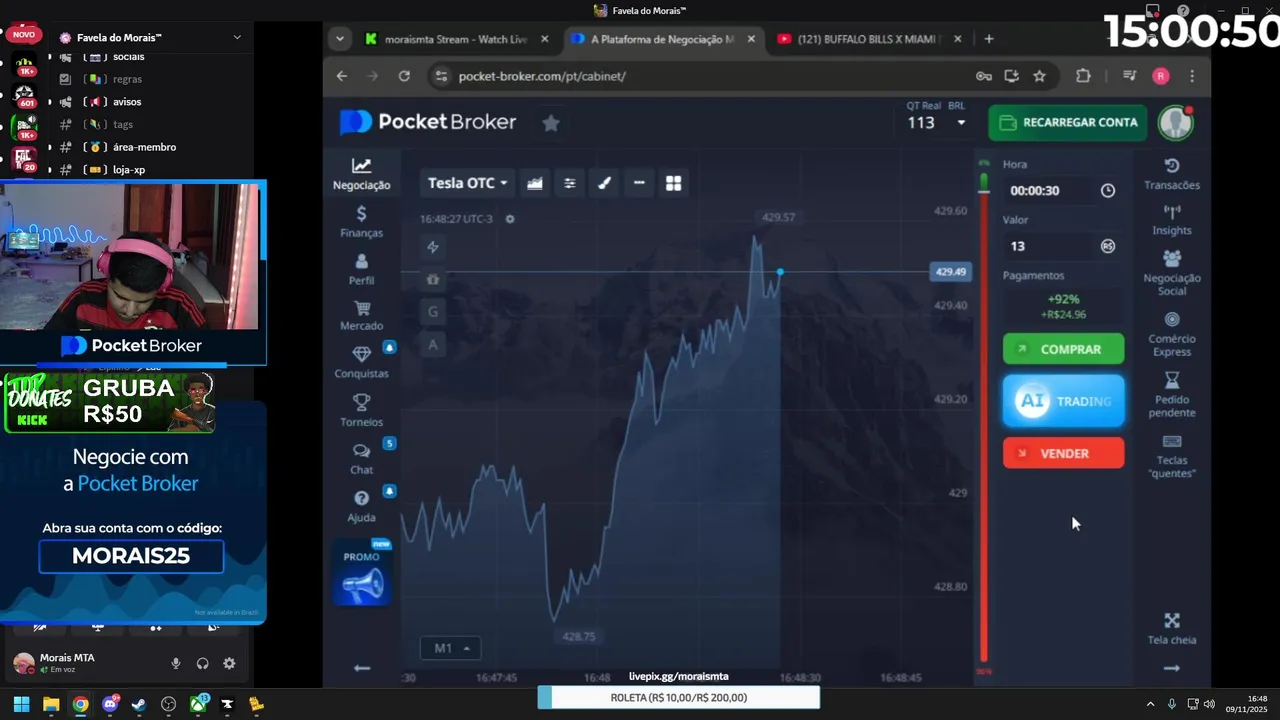Click the clock icon next to Hora
The image size is (1280, 720).
tap(1108, 190)
